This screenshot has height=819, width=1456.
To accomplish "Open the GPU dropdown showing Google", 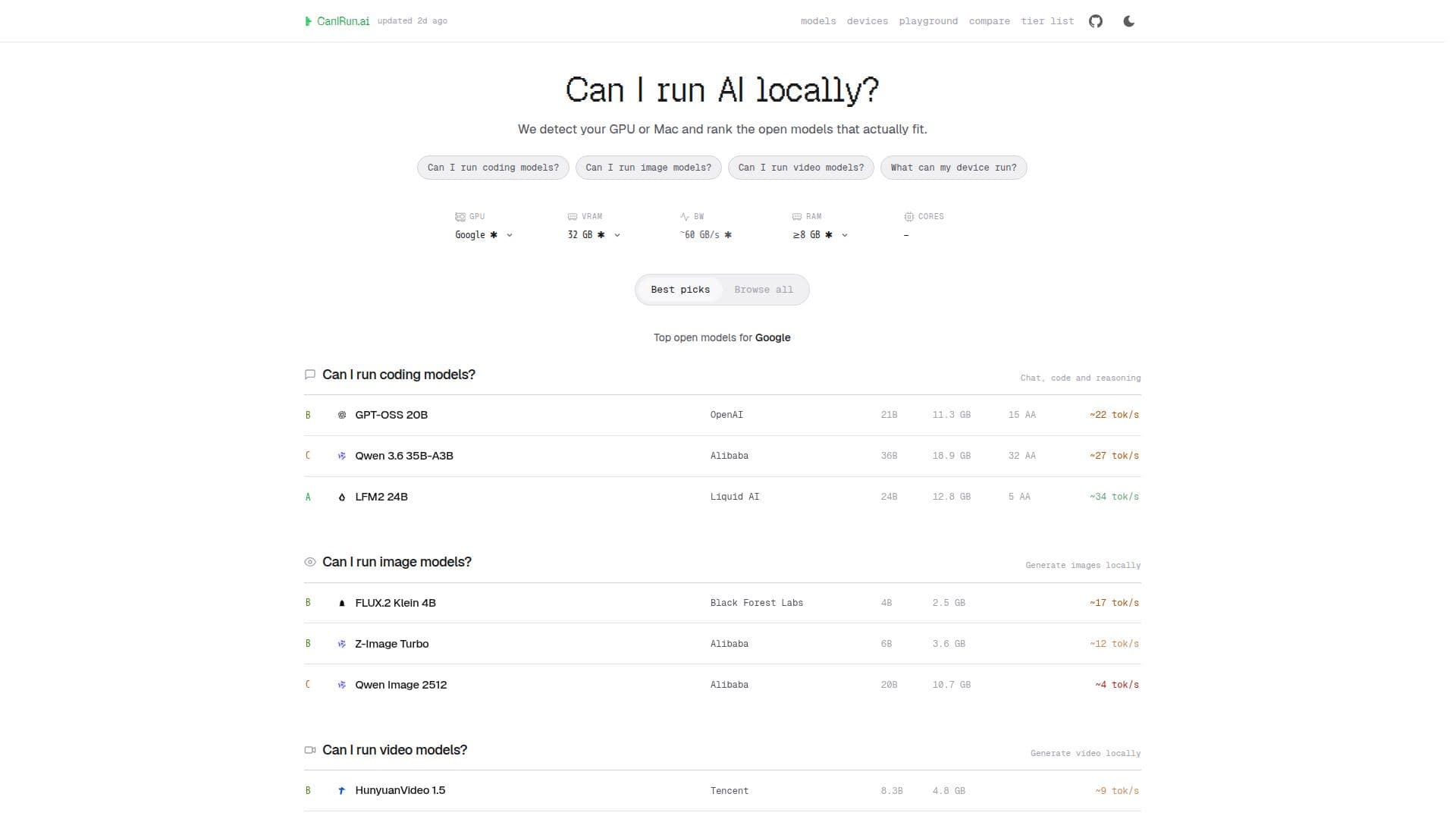I will click(484, 235).
